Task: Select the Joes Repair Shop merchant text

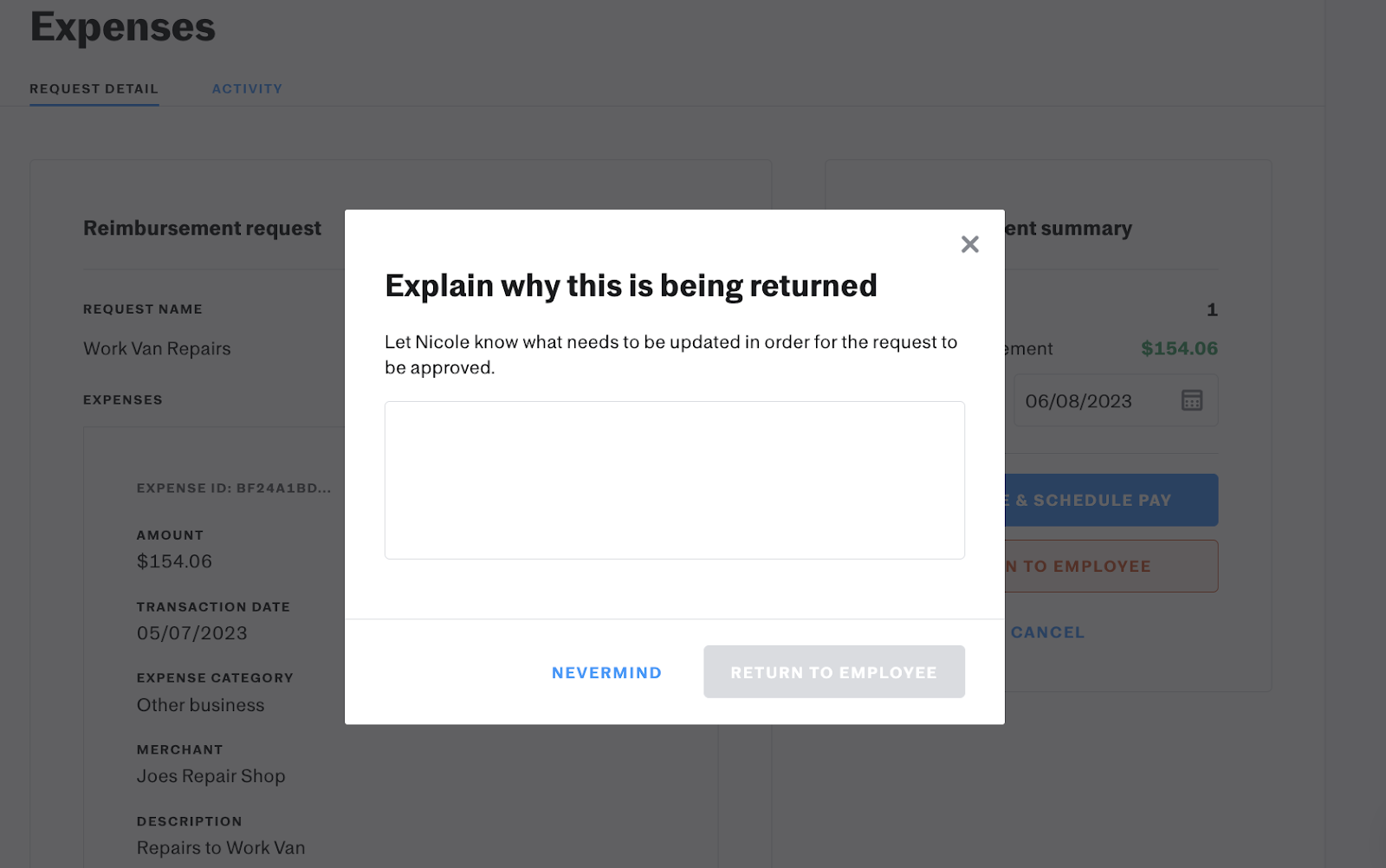Action: [x=210, y=776]
